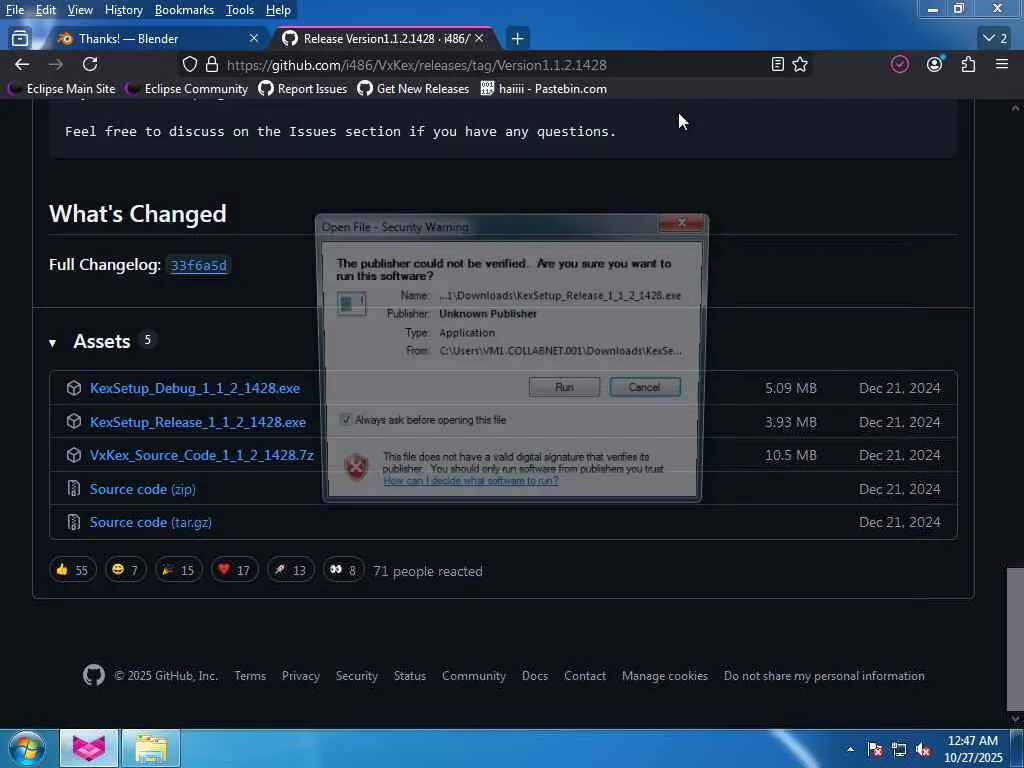Open the Firefox account icon
The width and height of the screenshot is (1024, 768).
(x=935, y=64)
